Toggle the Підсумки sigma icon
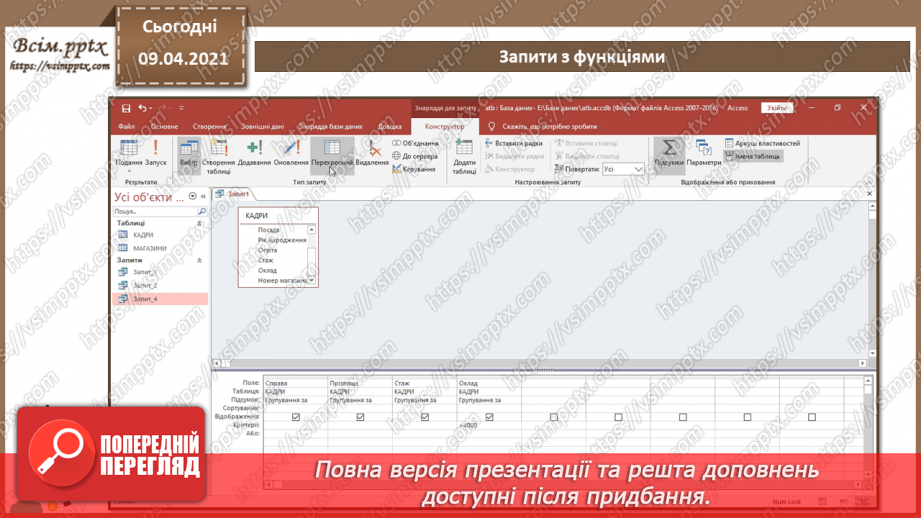The height and width of the screenshot is (518, 921). pos(668,151)
